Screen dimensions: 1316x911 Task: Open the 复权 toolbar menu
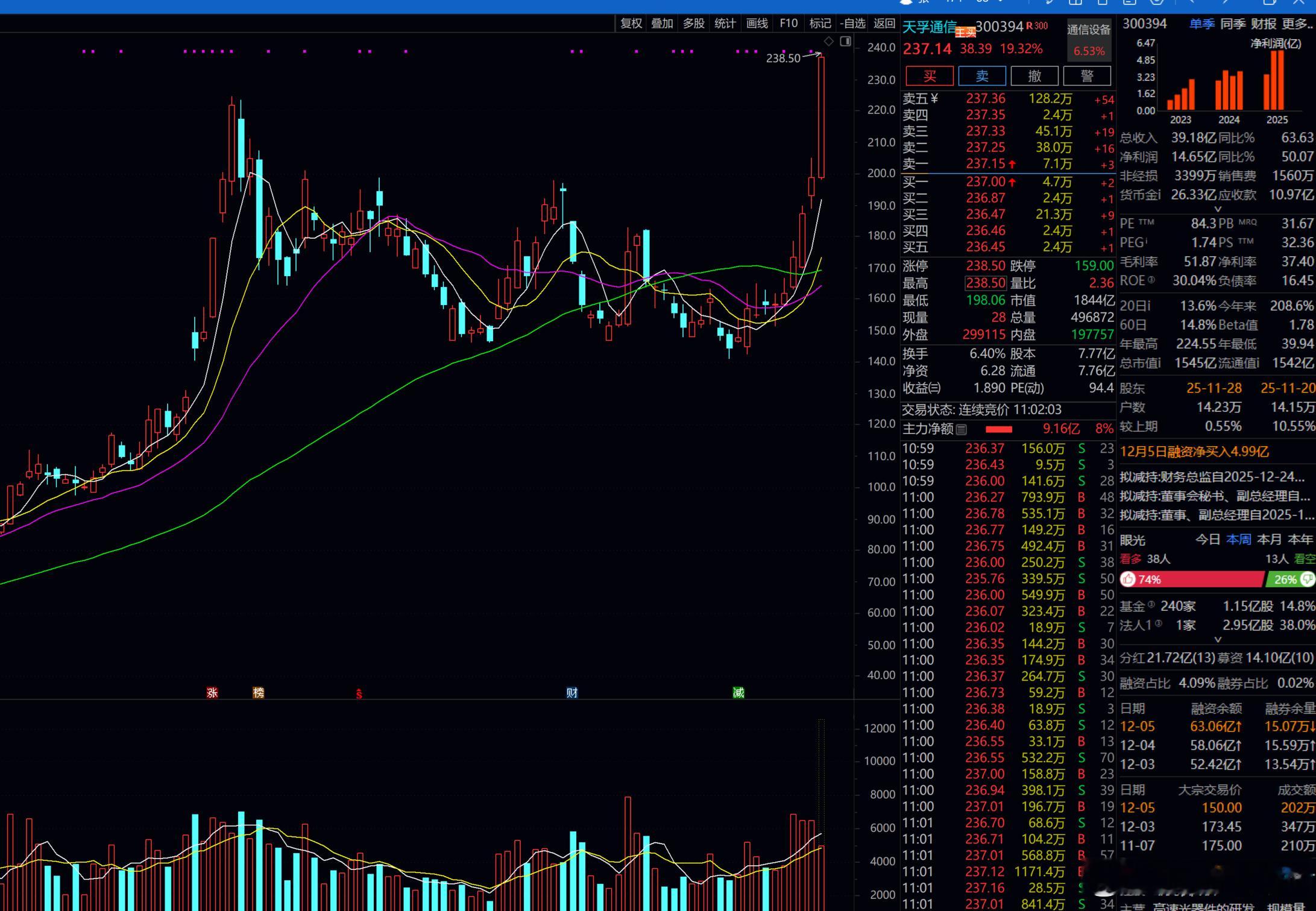pyautogui.click(x=631, y=24)
